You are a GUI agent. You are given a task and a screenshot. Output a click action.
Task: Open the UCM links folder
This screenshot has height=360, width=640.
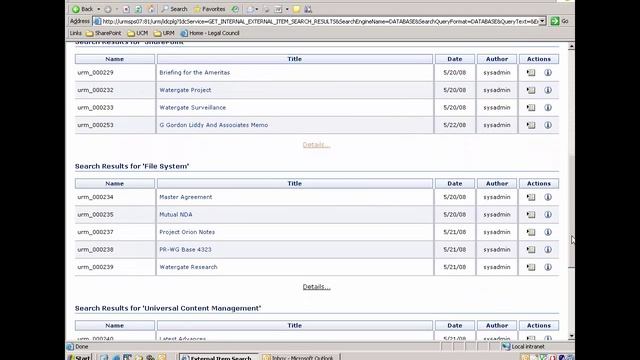pos(138,33)
